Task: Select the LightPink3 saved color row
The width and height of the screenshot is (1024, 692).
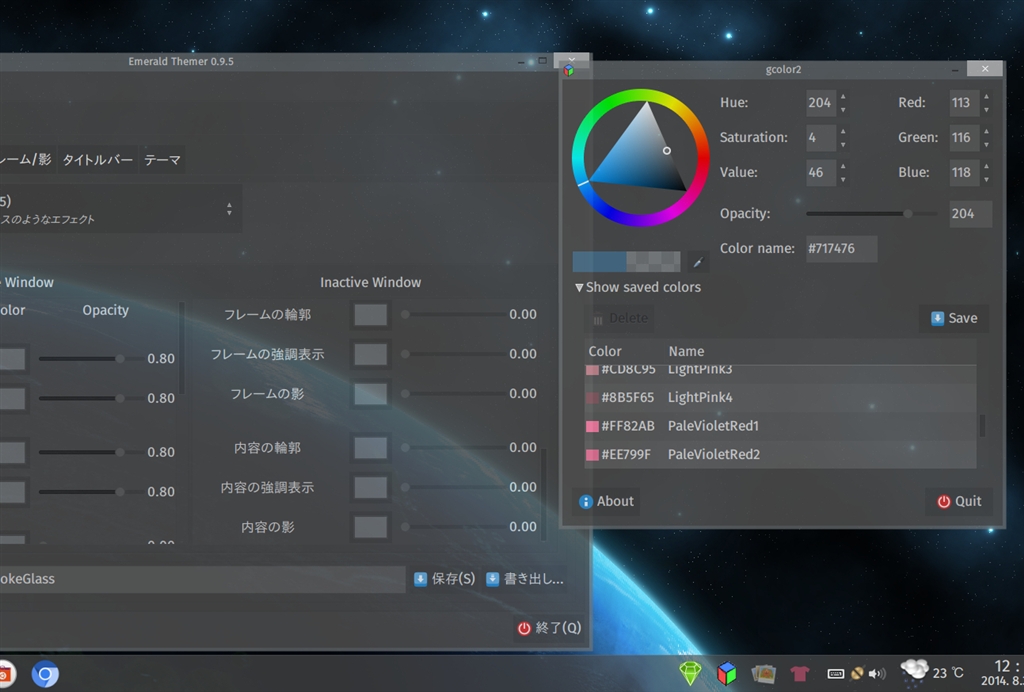Action: pyautogui.click(x=780, y=371)
